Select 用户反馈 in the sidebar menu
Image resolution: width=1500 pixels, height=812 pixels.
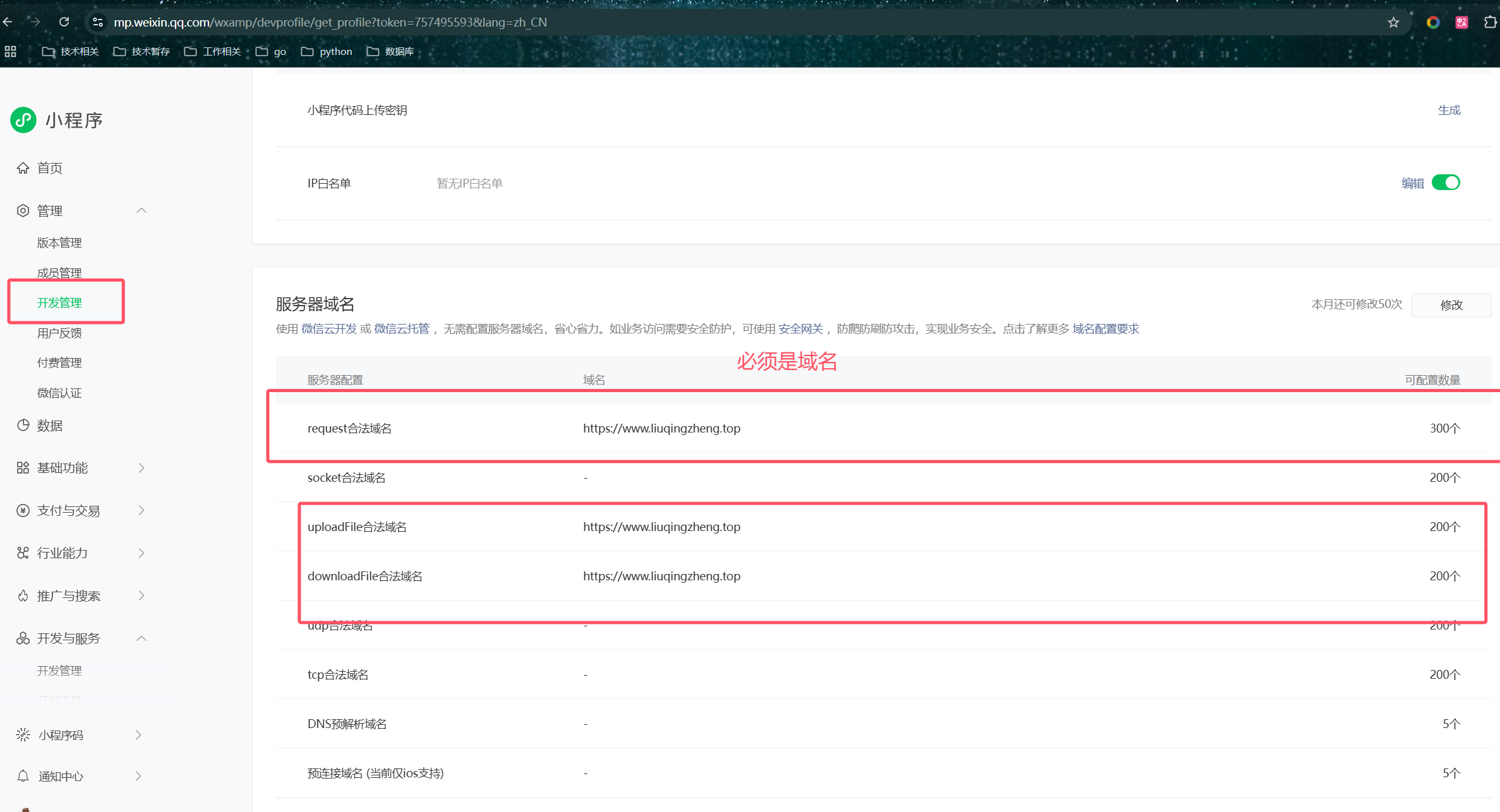[x=59, y=333]
